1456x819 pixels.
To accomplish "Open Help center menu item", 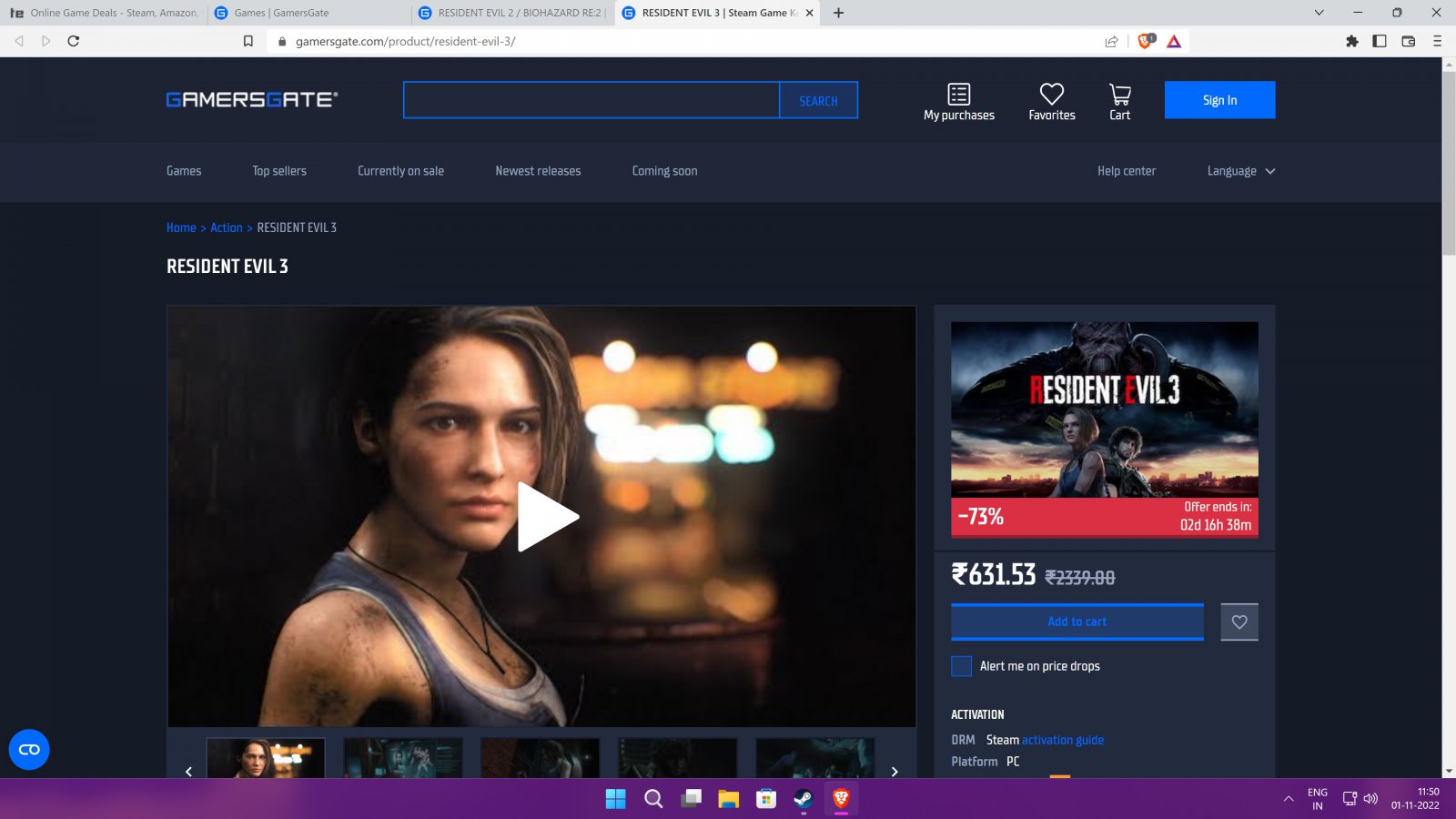I will 1127,171.
